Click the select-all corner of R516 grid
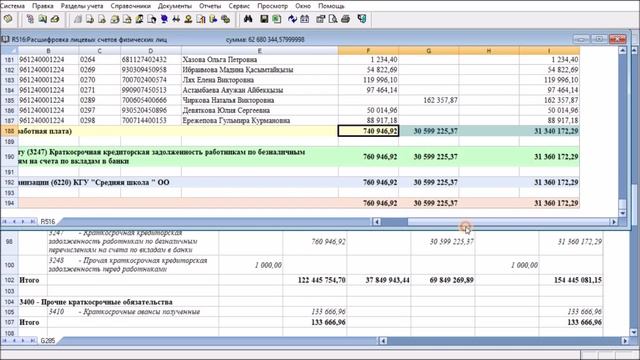This screenshot has width=640, height=360. point(9,51)
